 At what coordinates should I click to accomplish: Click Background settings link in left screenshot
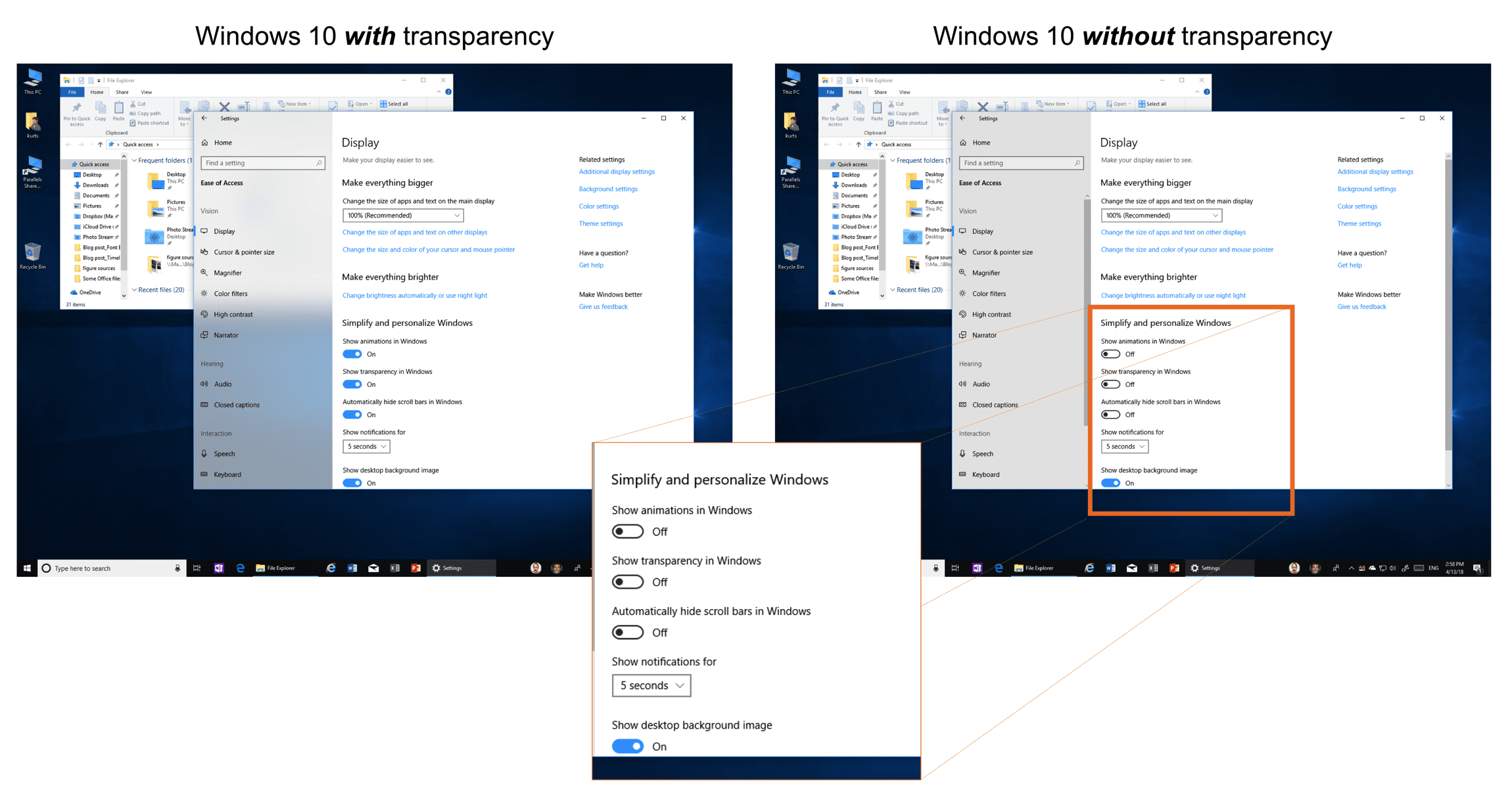point(607,189)
